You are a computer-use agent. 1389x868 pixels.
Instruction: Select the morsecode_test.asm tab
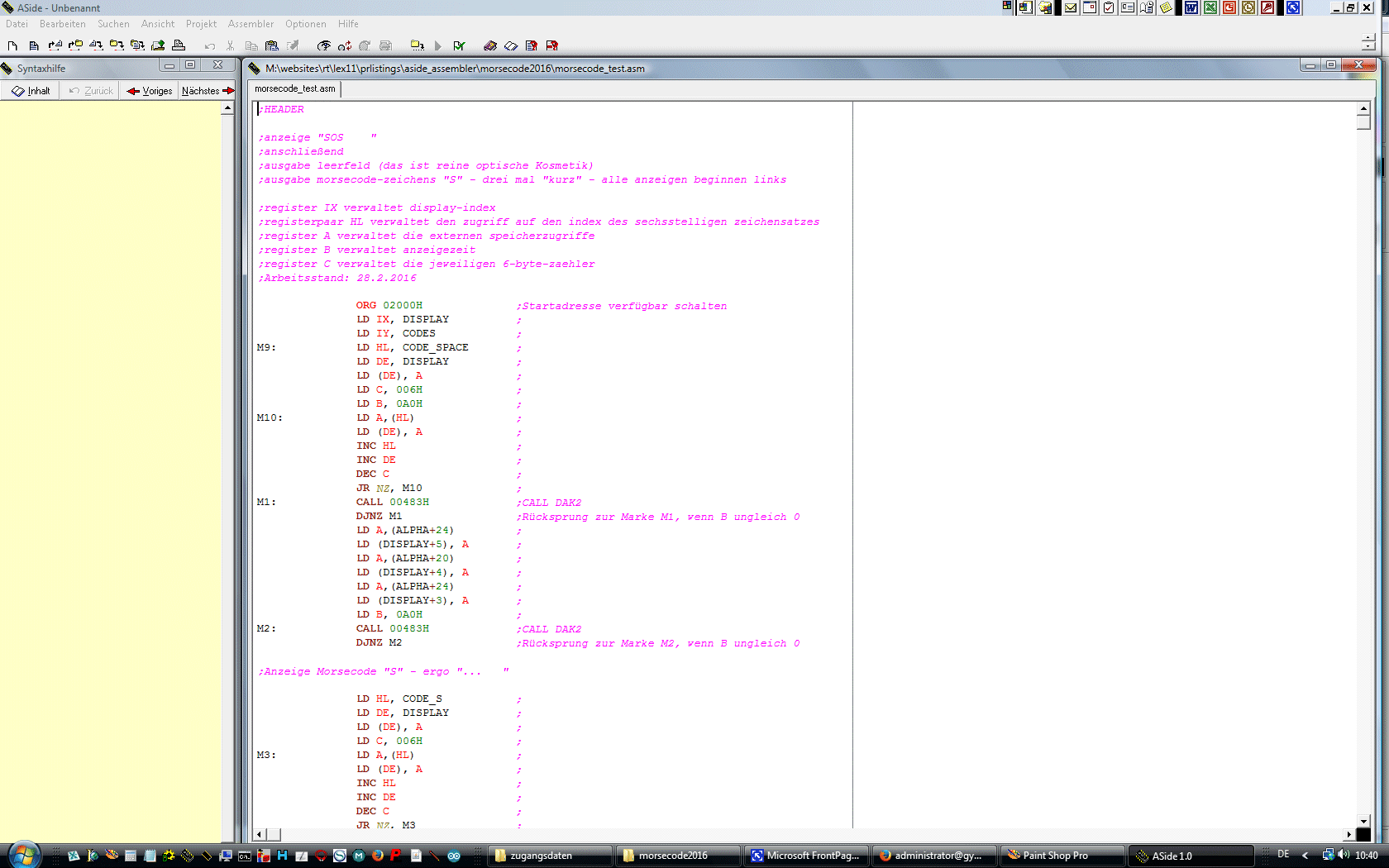[295, 88]
